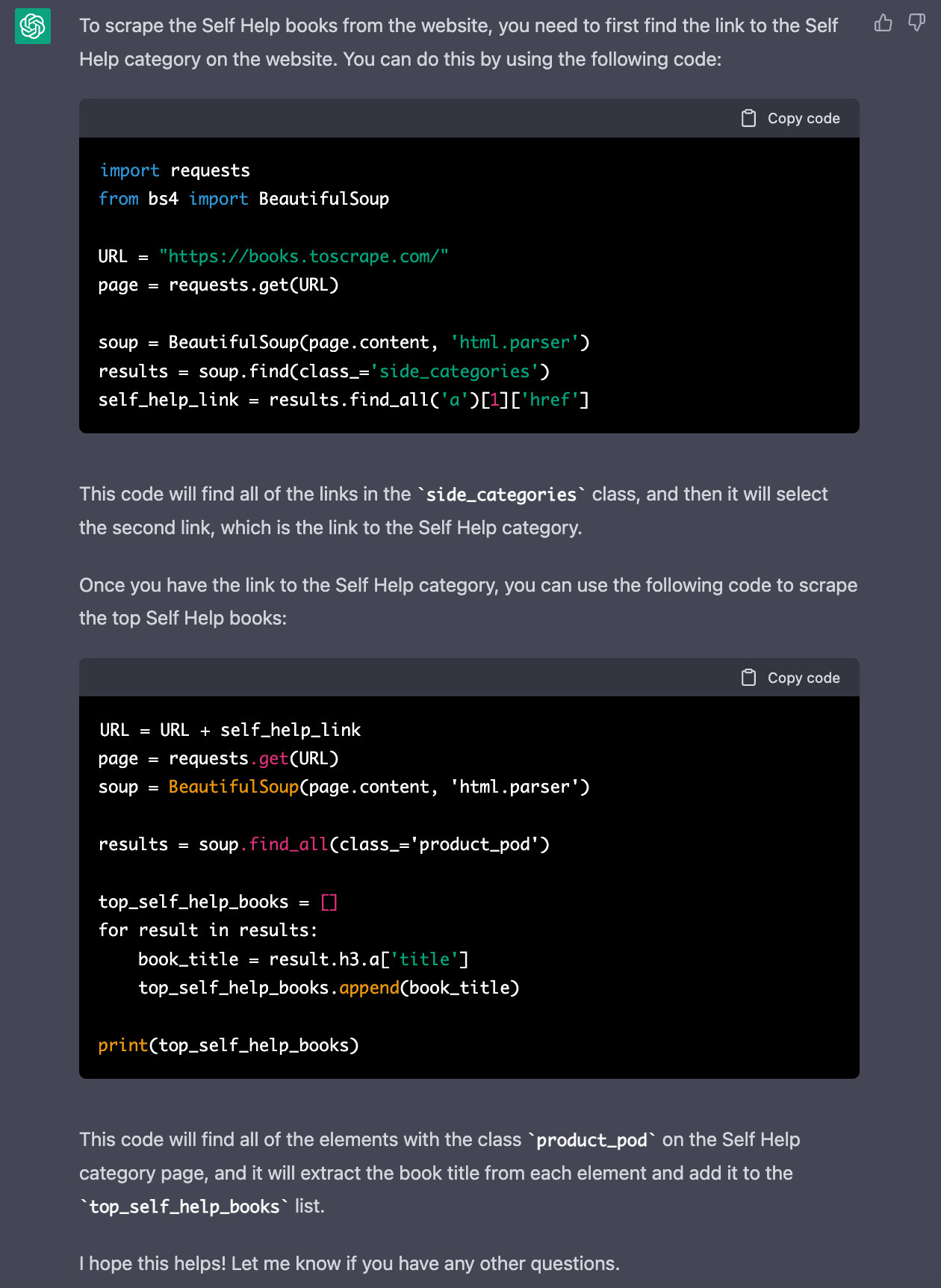Click 'Copy code' text on second code block
Image resolution: width=941 pixels, height=1288 pixels.
click(804, 678)
